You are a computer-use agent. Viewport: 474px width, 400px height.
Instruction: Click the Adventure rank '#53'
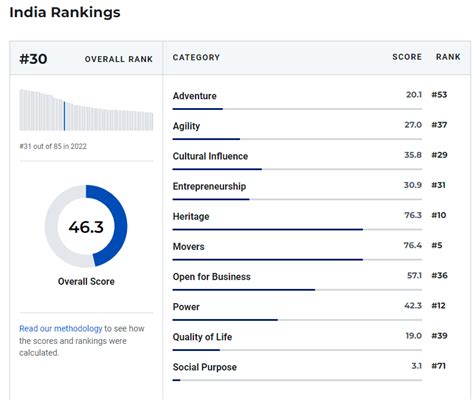(439, 95)
